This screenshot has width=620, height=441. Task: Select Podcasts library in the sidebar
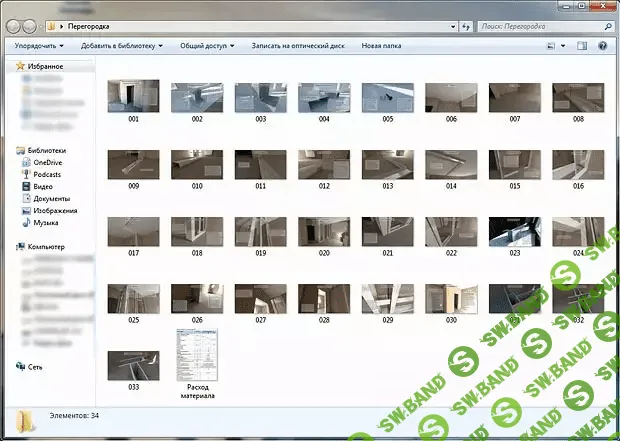pos(47,174)
